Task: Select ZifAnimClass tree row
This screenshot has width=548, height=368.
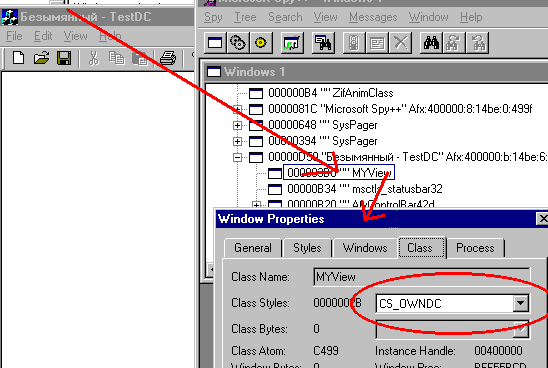Action: tap(331, 93)
